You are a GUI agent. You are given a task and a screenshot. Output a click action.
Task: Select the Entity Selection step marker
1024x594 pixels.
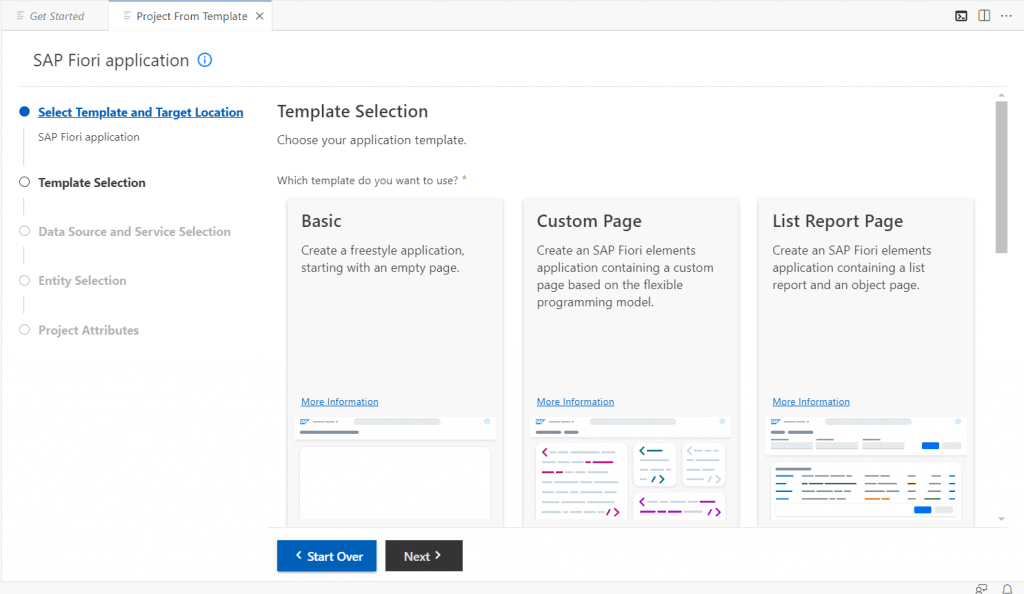pos(24,281)
